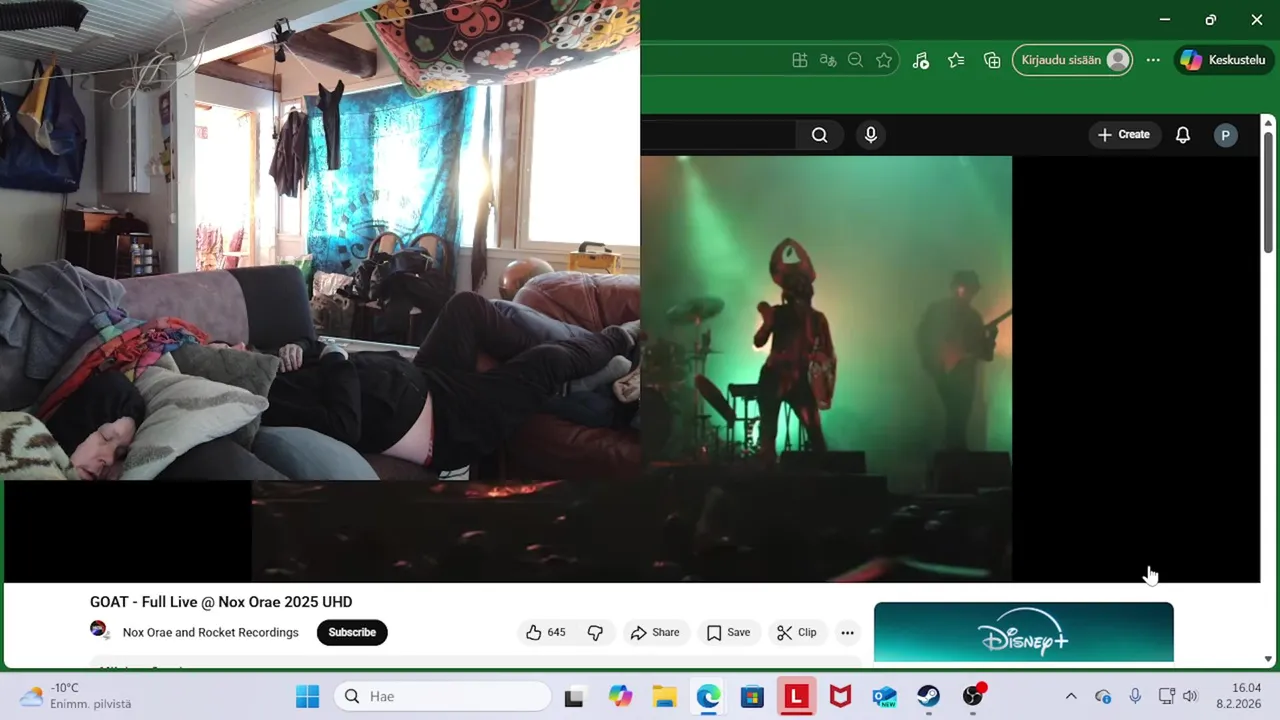Open volume speaker tray icon
The image size is (1280, 720).
point(1189,696)
